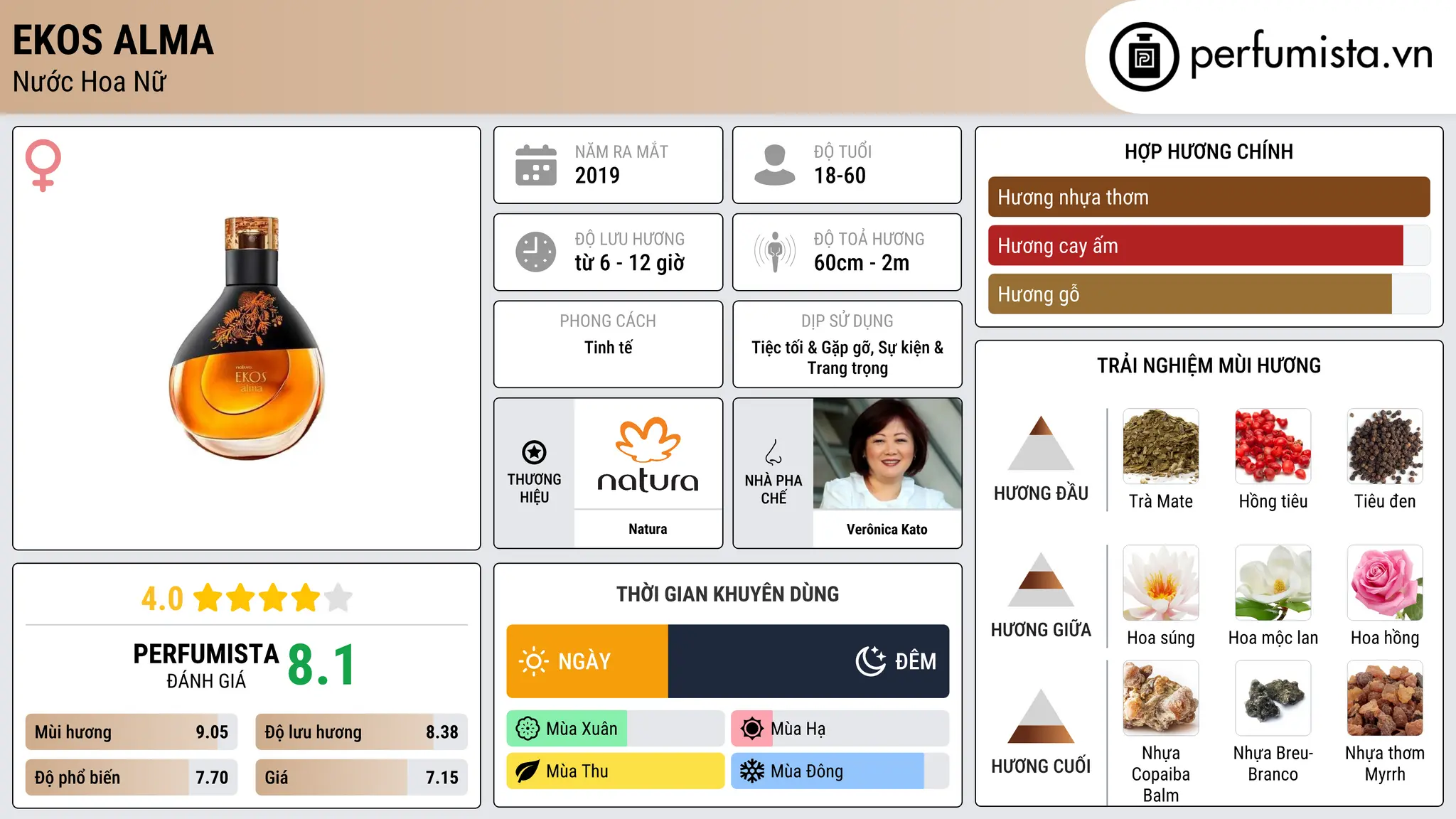Open the Ekos Alma bottle image
The height and width of the screenshot is (819, 1456).
pyautogui.click(x=247, y=338)
